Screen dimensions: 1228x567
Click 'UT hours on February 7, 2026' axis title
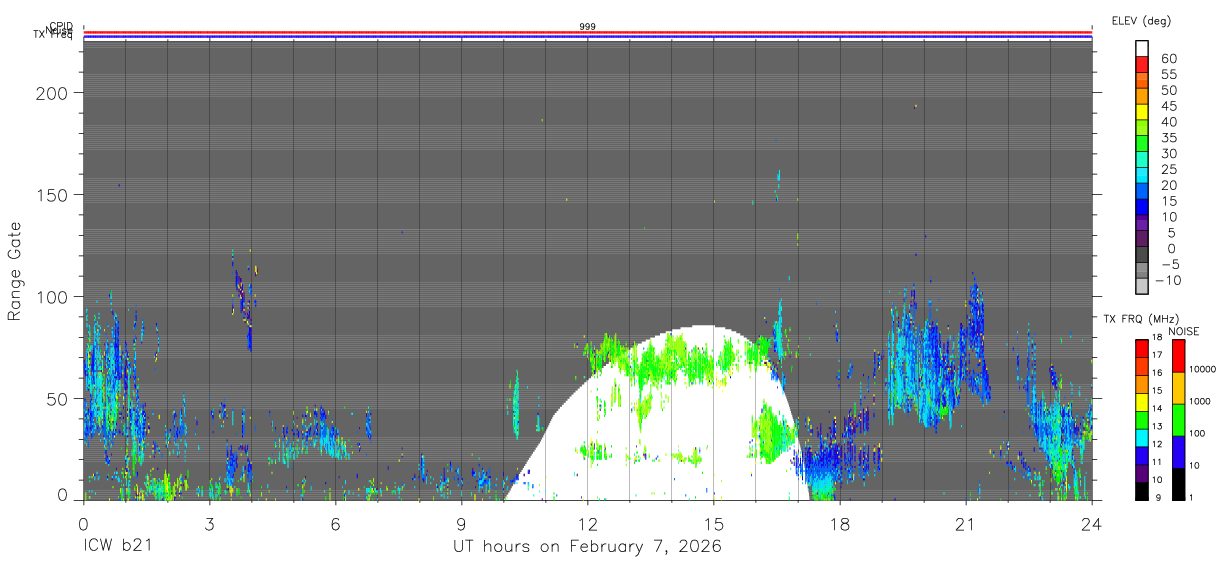click(x=587, y=547)
